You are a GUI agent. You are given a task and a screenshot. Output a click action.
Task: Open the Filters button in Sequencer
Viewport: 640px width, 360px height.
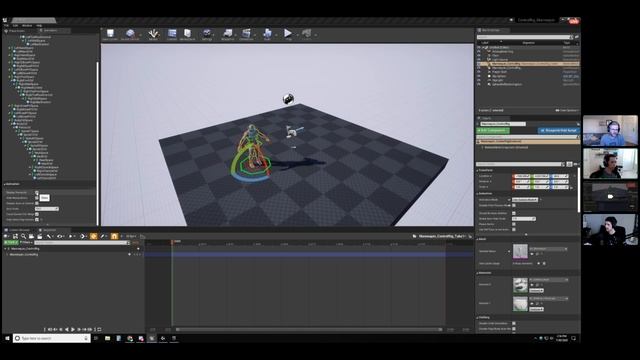[x=26, y=242]
